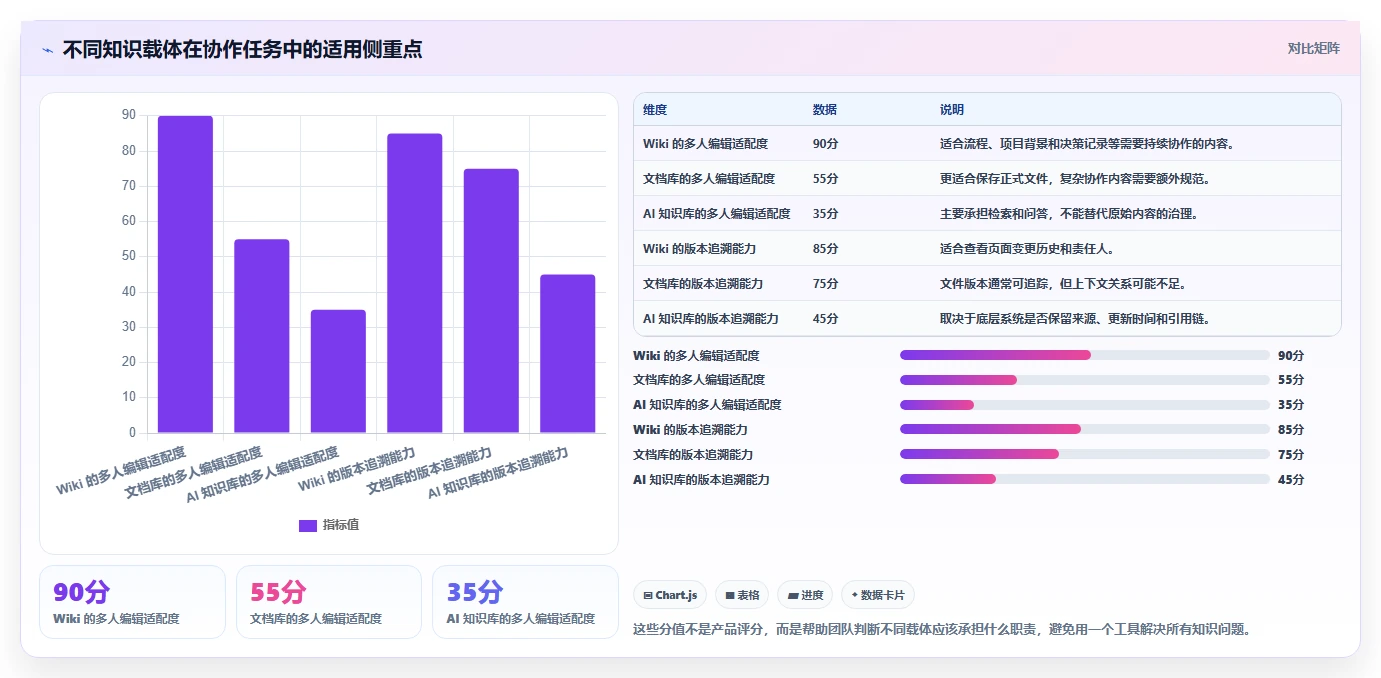Click the 90分 progress bar for Wiki 的多人编辑适配度

click(x=1085, y=355)
